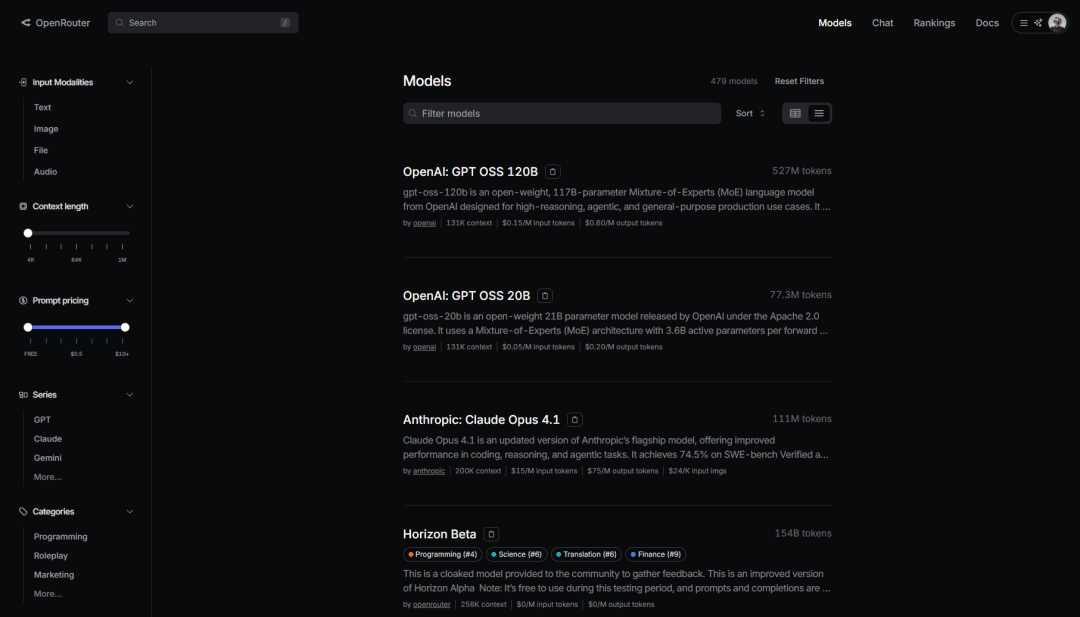
Task: Collapse the Input Modalities section
Action: pyautogui.click(x=129, y=82)
